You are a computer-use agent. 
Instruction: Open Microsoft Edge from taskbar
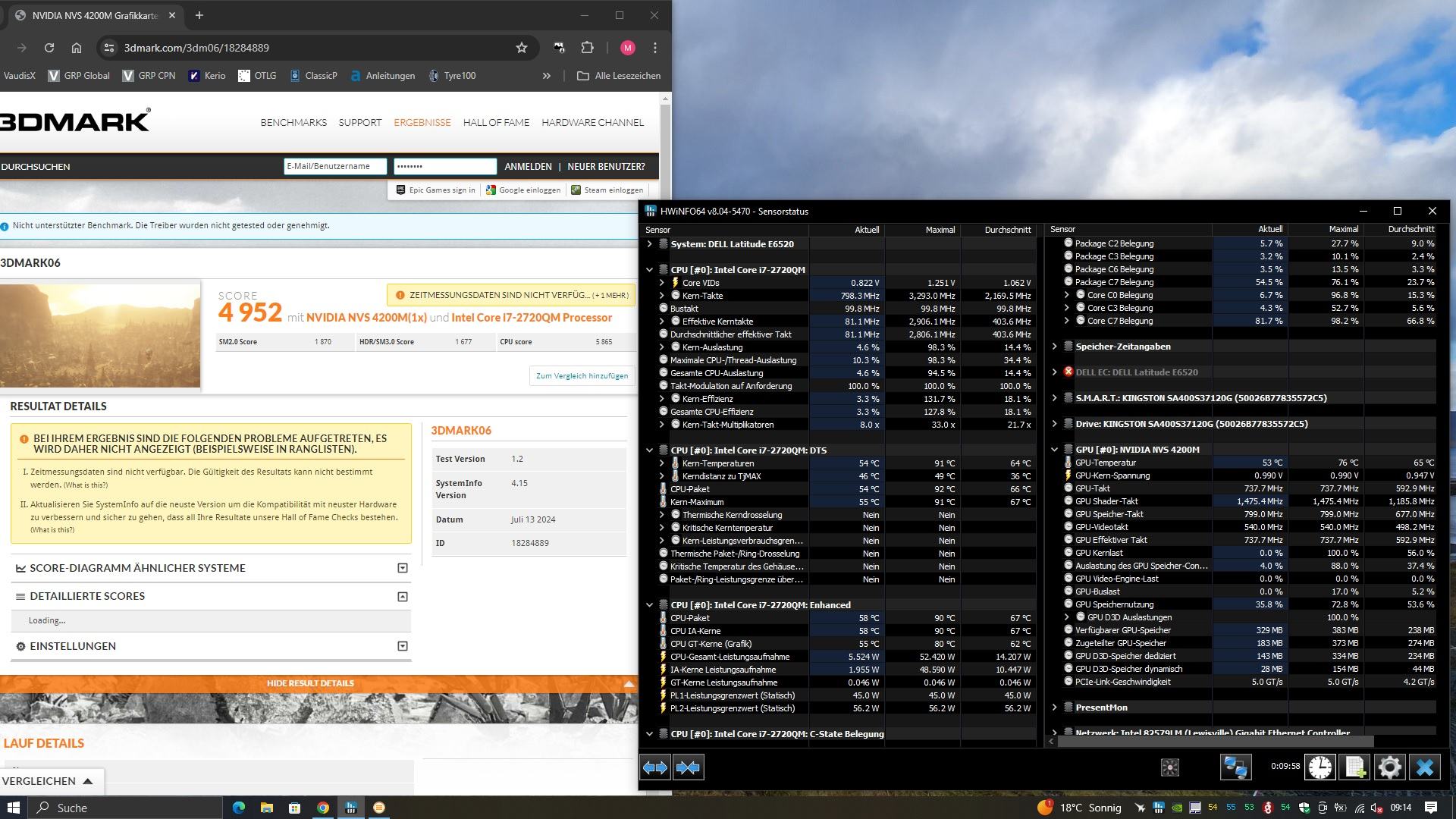tap(239, 808)
